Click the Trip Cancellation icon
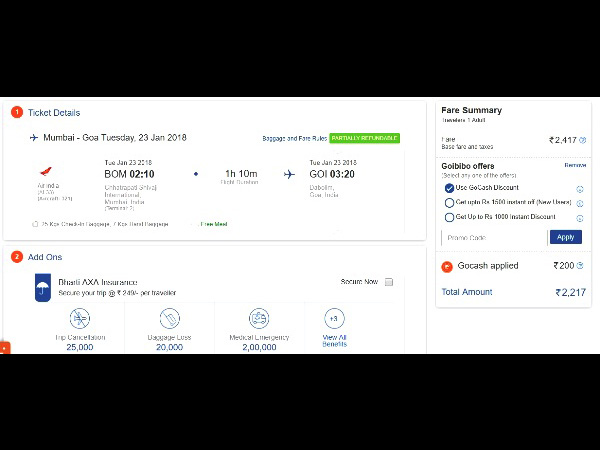The height and width of the screenshot is (450, 600). tap(80, 319)
